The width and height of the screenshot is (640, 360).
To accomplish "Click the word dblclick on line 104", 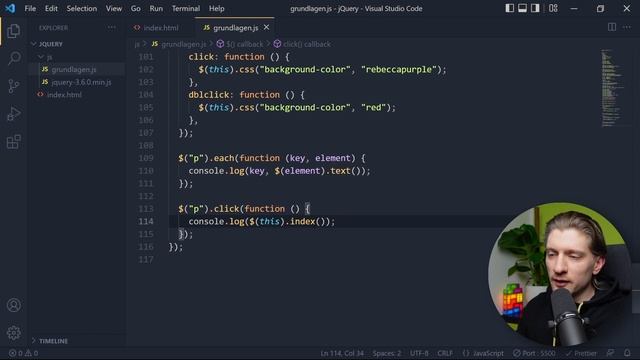I will tap(209, 95).
